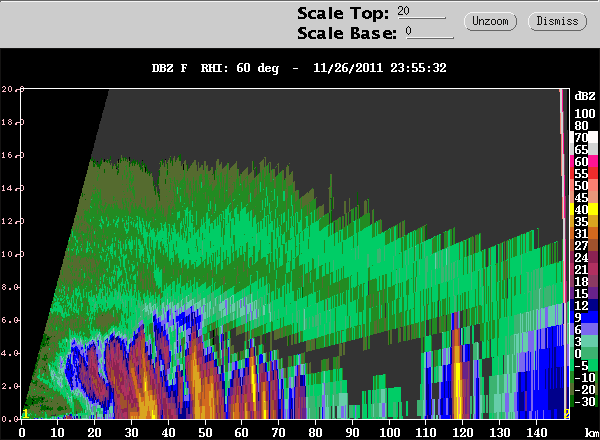Click the dBZ legend heading

[585, 96]
